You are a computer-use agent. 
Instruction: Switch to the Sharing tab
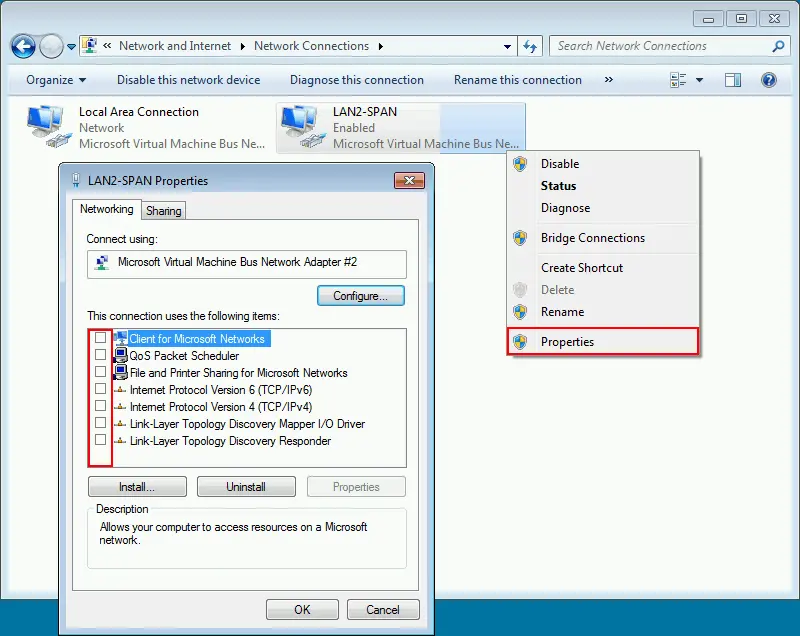click(163, 211)
